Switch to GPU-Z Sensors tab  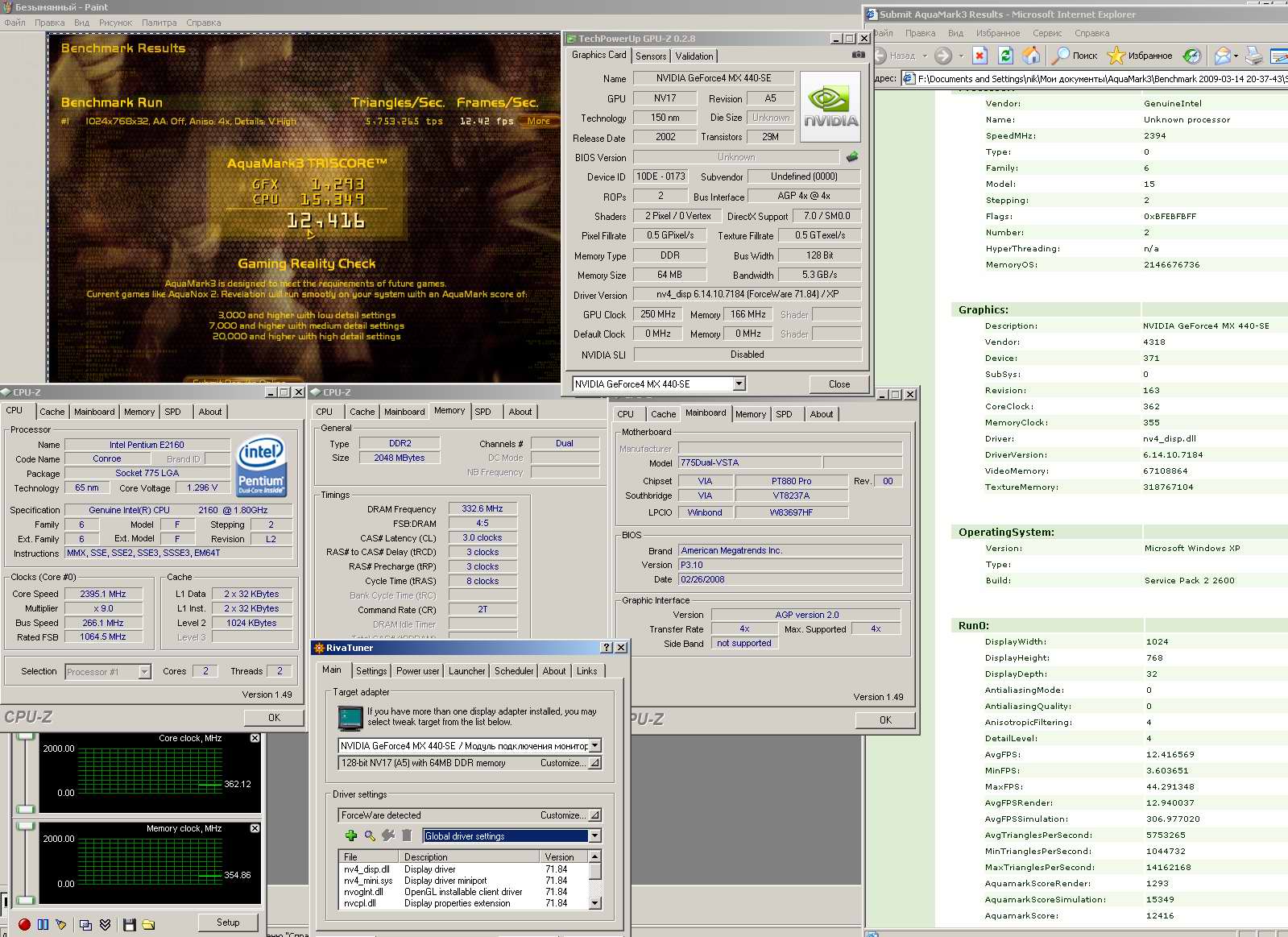pos(651,56)
